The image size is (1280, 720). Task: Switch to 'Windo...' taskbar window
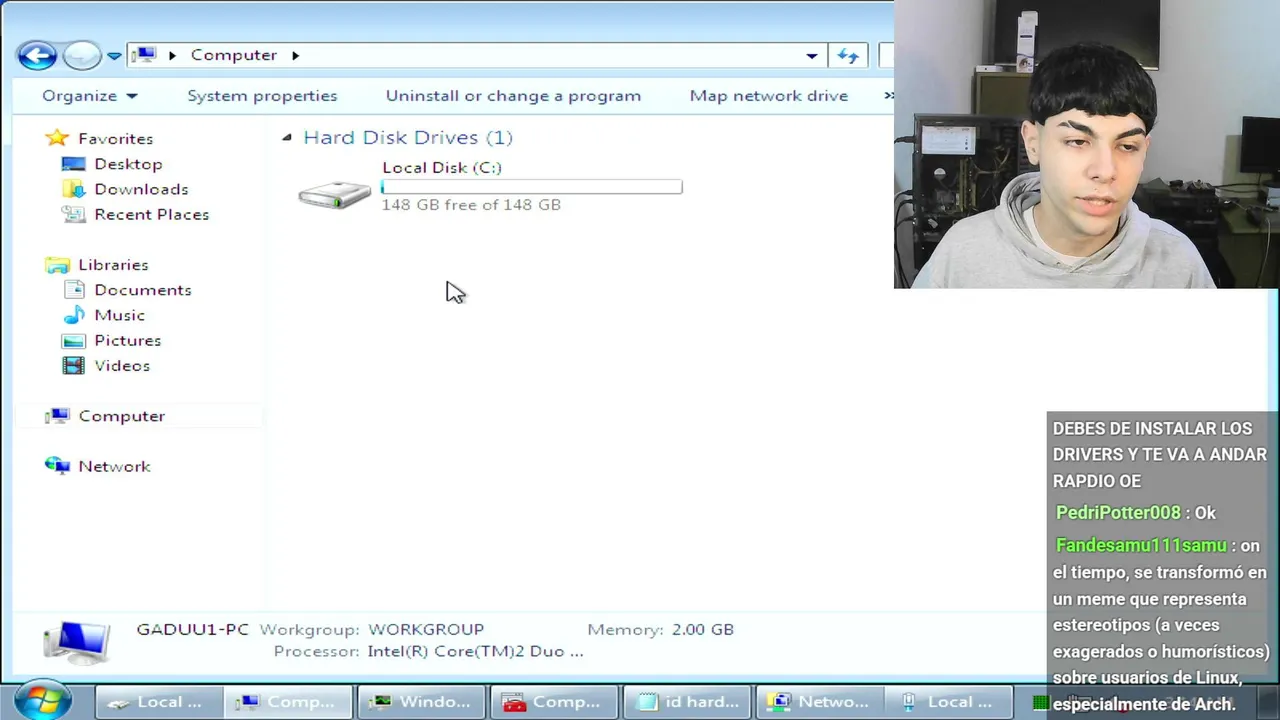point(421,702)
